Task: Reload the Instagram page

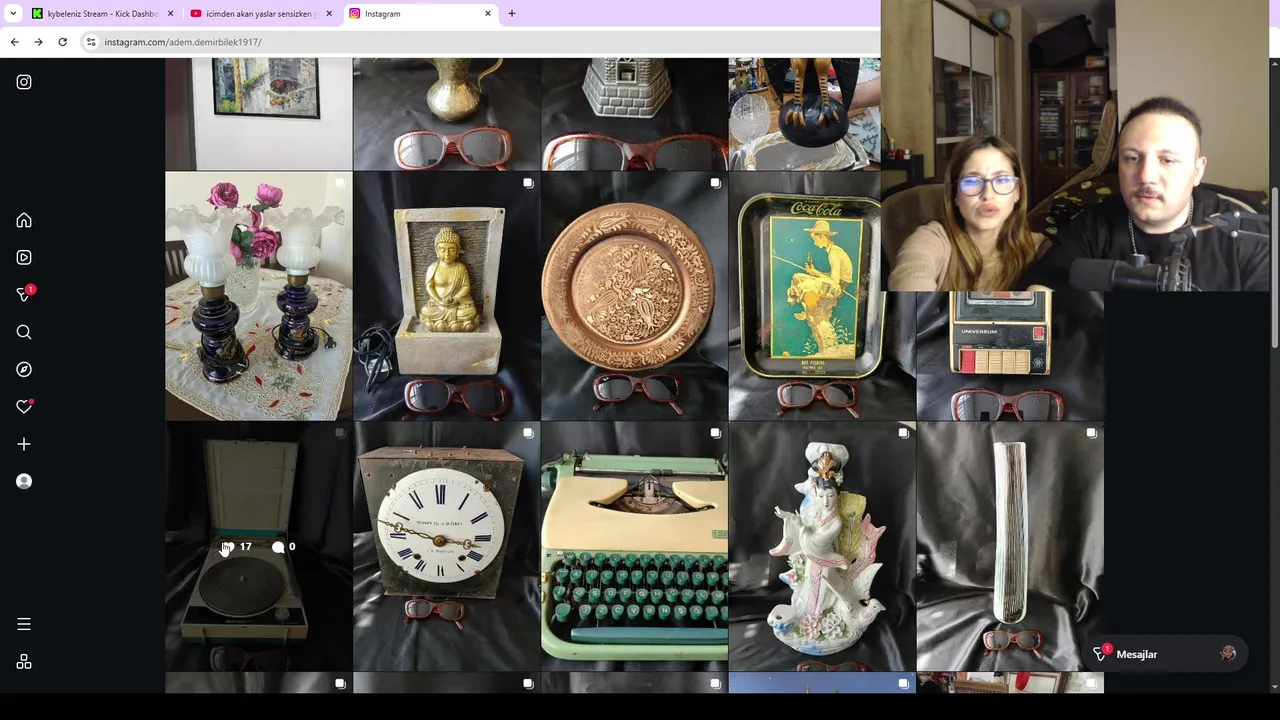Action: (x=62, y=42)
